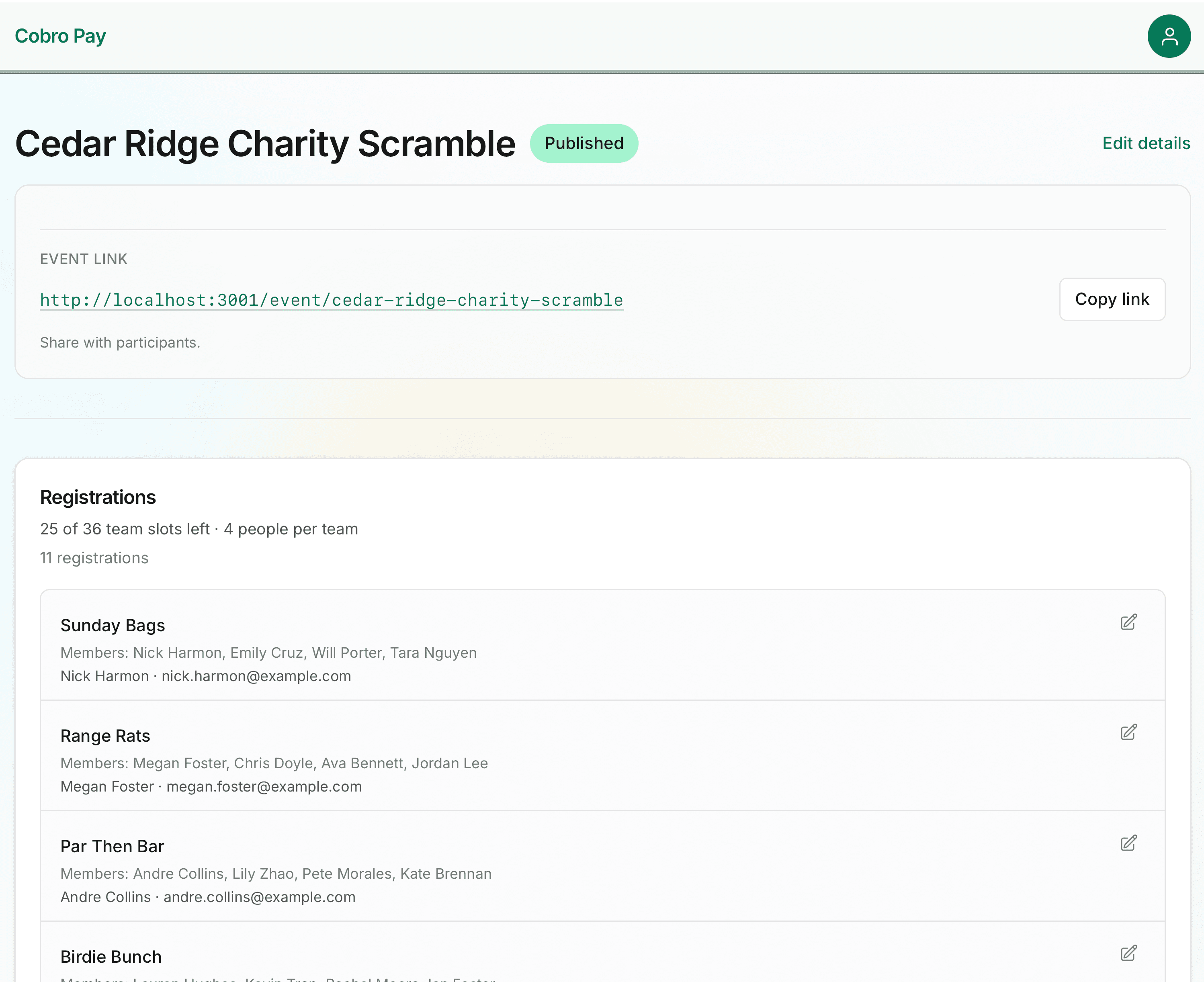
Task: Click the EVENT LINK label
Action: tap(84, 259)
